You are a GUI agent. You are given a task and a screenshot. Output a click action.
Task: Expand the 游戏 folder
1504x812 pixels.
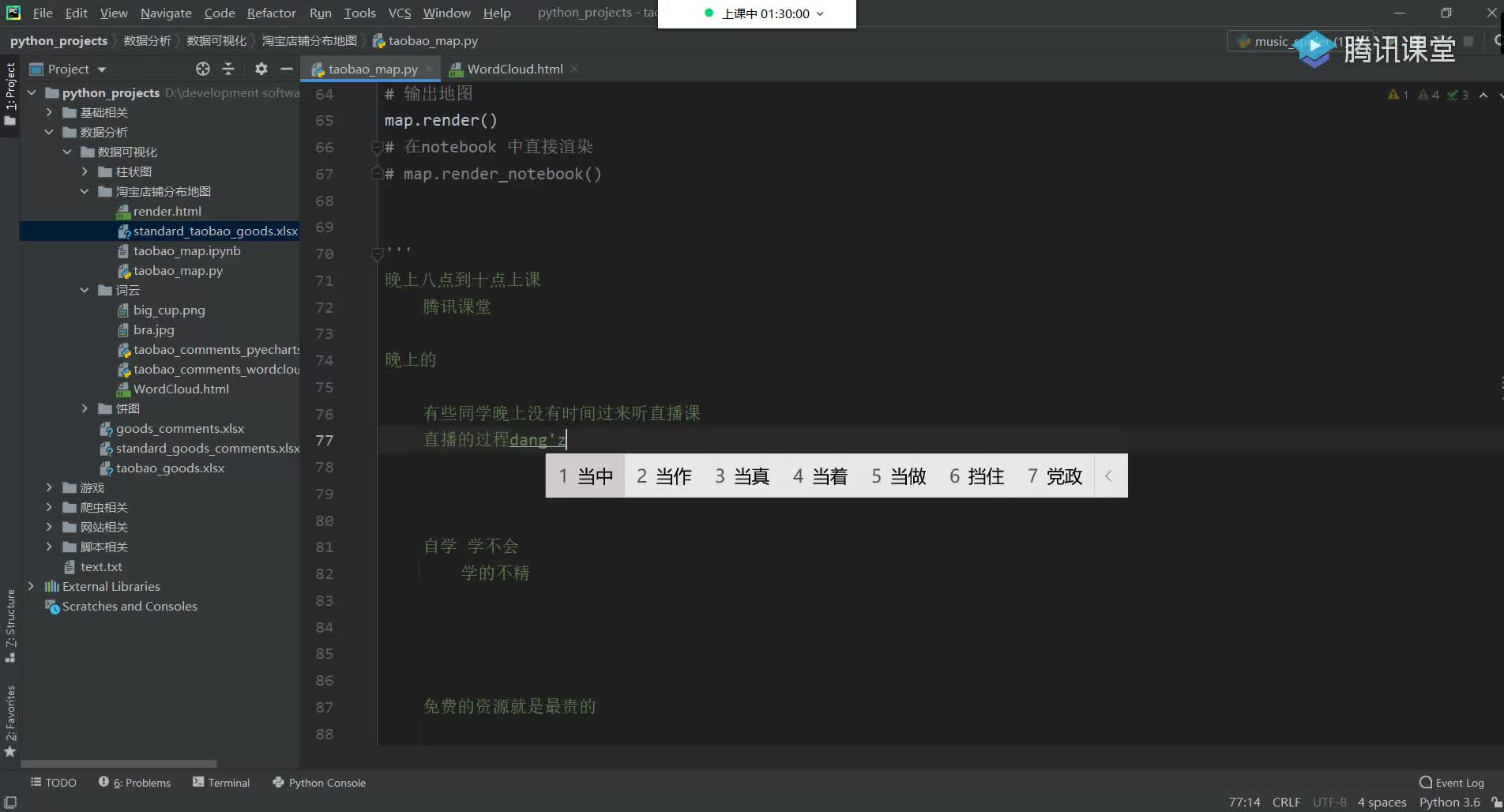(x=49, y=487)
